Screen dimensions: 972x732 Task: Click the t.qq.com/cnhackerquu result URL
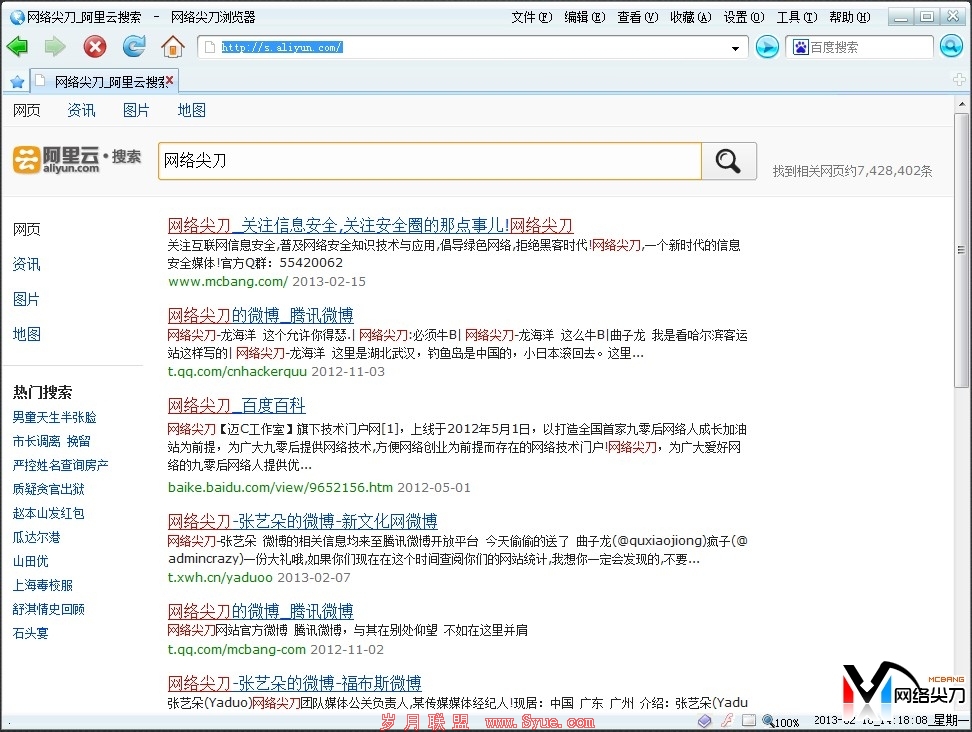click(x=237, y=371)
